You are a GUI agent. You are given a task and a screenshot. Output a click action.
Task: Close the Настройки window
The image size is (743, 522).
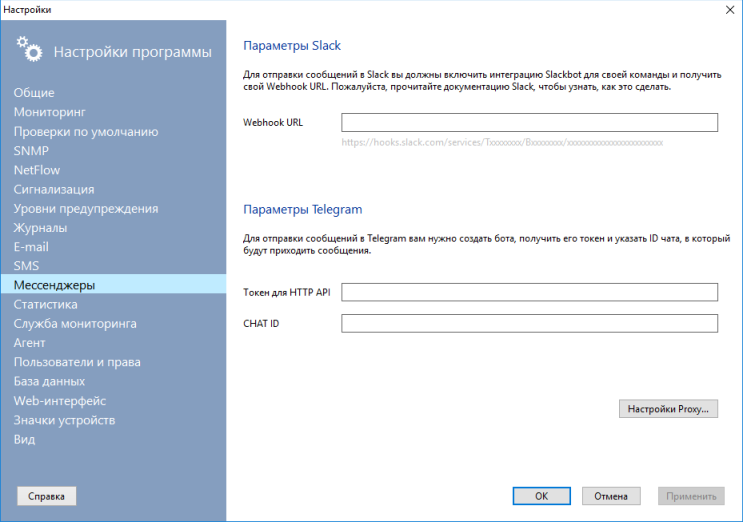click(730, 10)
